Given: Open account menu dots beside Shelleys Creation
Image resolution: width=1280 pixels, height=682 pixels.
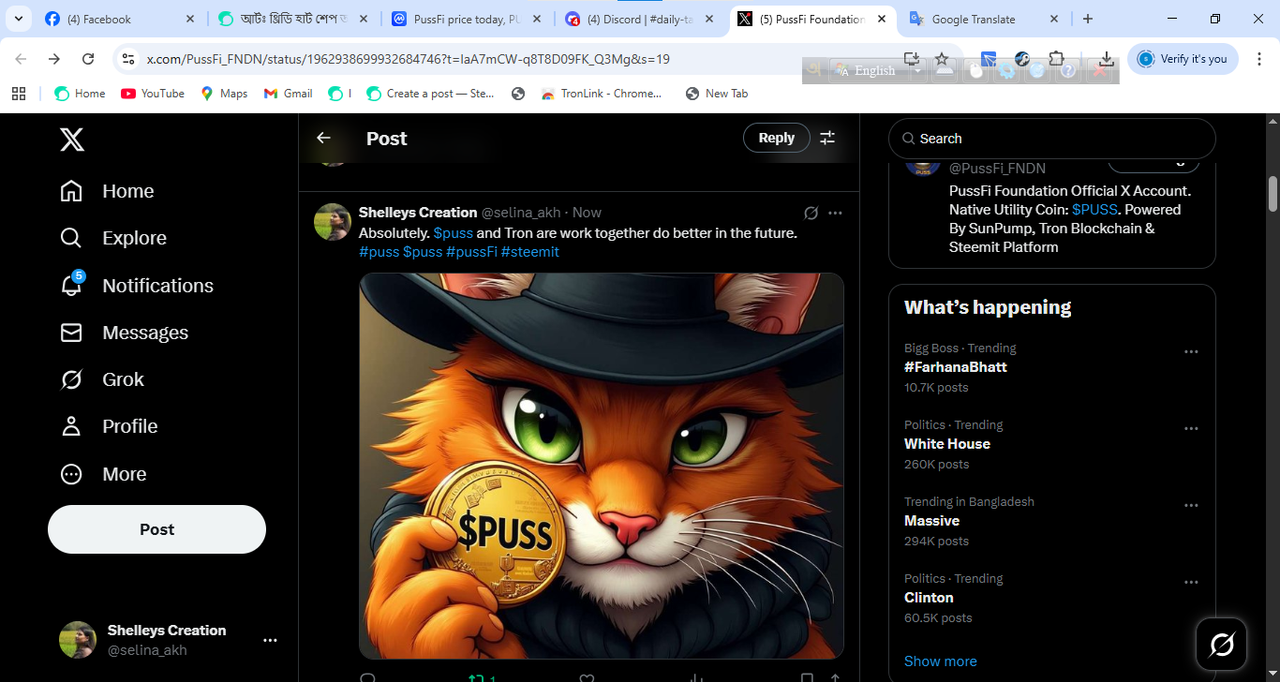Looking at the screenshot, I should coord(270,640).
